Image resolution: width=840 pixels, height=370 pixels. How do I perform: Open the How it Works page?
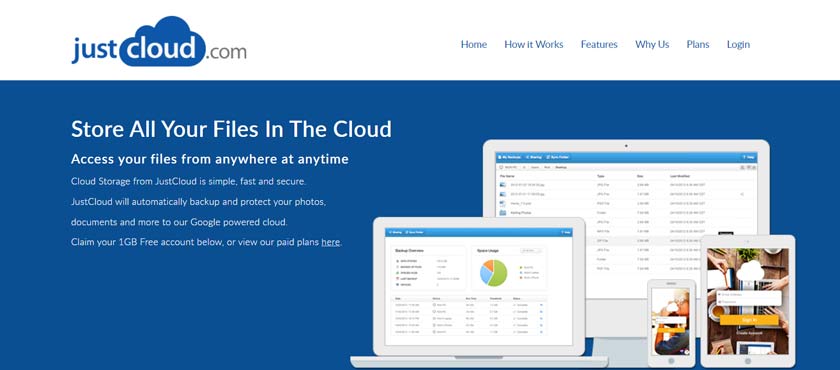coord(534,44)
